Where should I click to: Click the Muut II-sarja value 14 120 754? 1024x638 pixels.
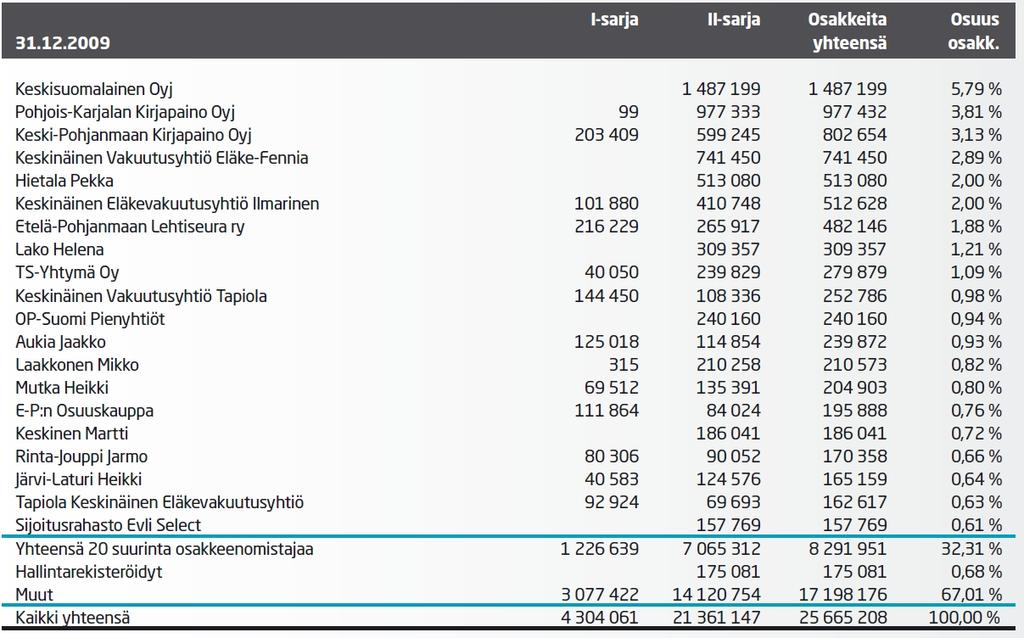click(716, 594)
